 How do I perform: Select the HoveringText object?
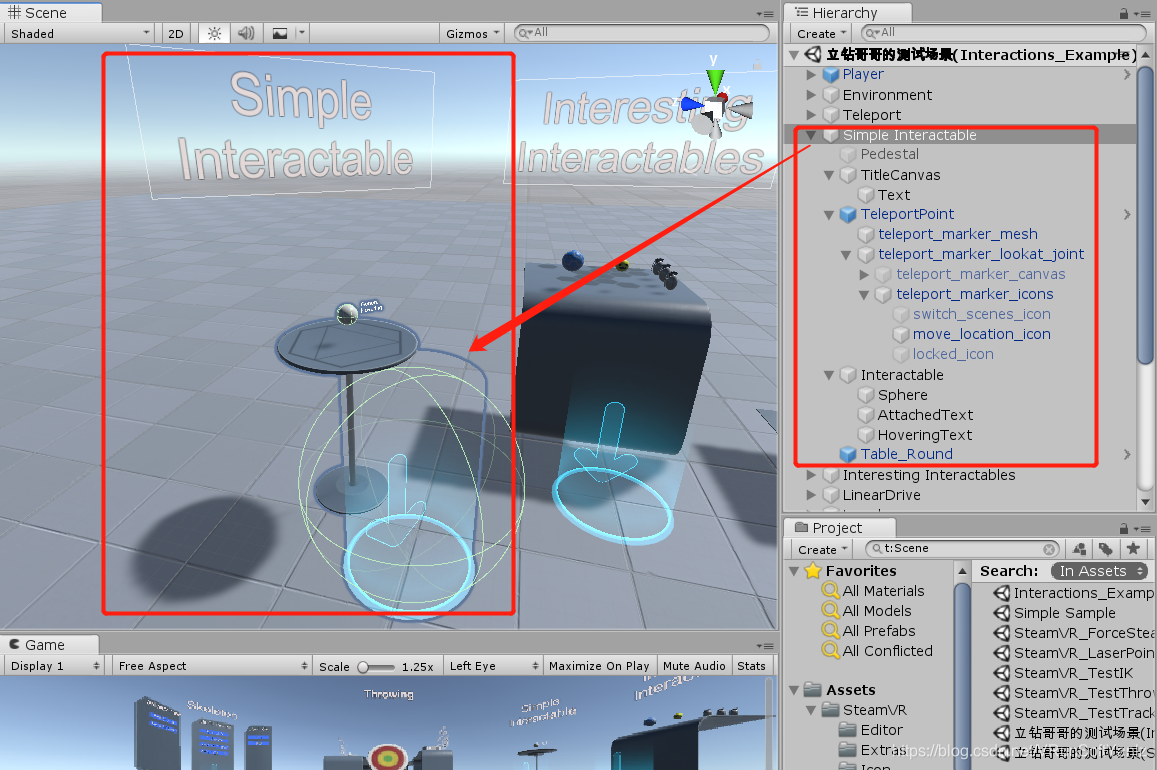(x=924, y=434)
